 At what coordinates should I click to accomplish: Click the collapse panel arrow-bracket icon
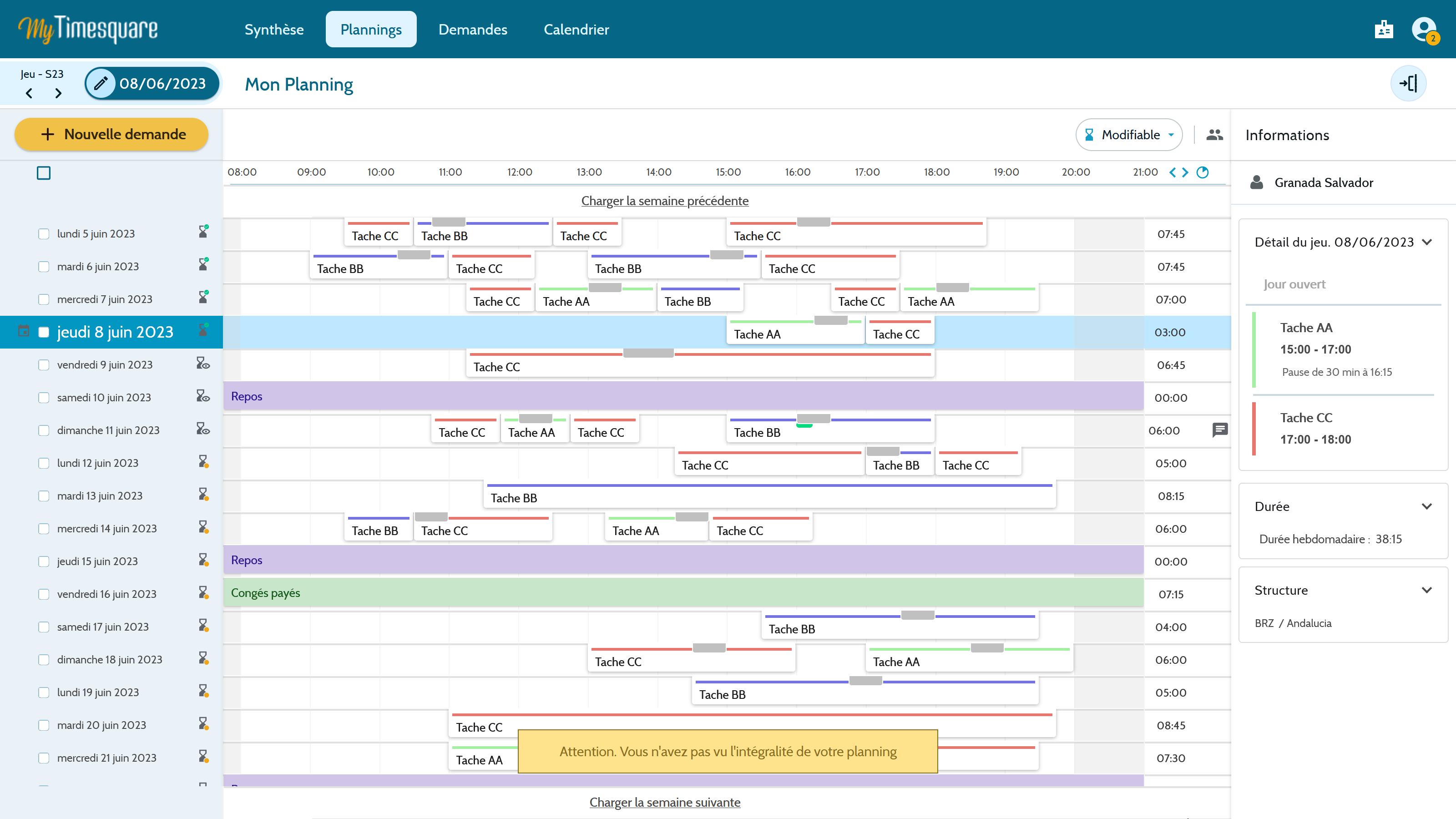coord(1408,84)
